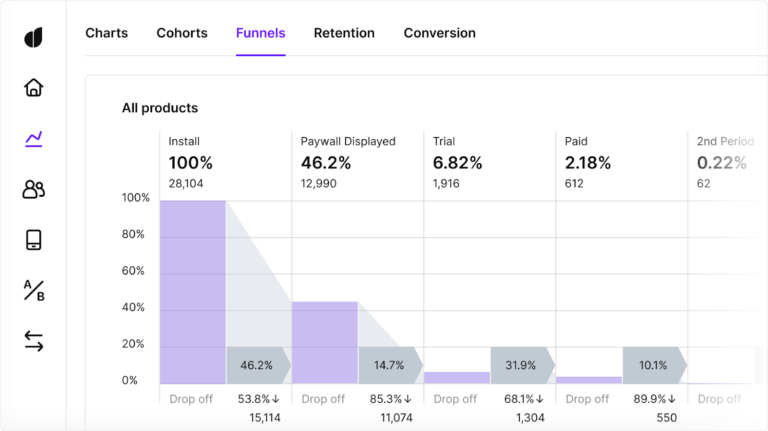Select the Paid column header
Image resolution: width=768 pixels, height=431 pixels.
[x=589, y=160]
